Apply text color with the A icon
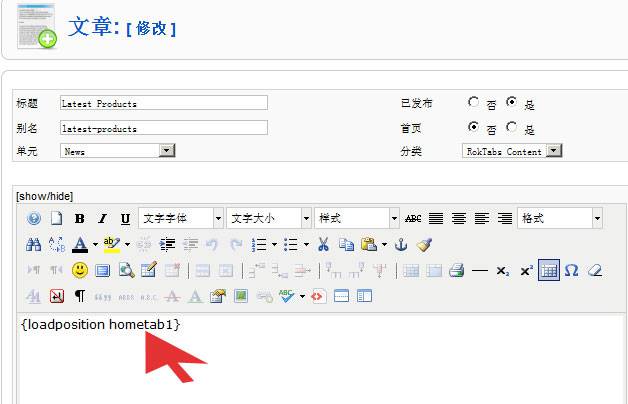The width and height of the screenshot is (628, 404). coord(80,244)
